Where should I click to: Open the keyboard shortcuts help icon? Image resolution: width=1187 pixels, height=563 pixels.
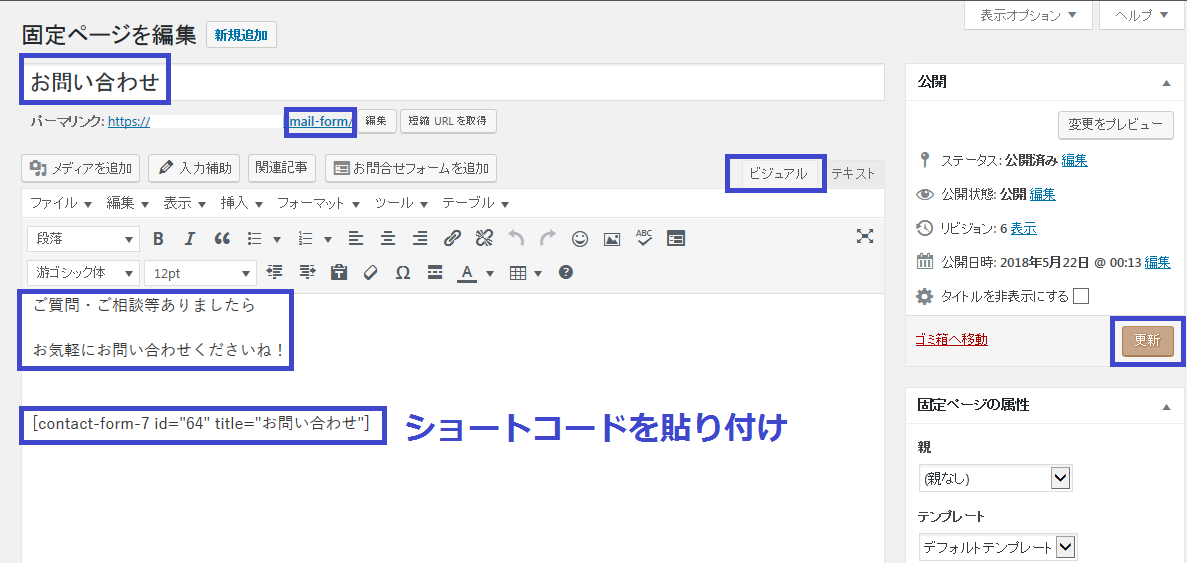pyautogui.click(x=566, y=273)
